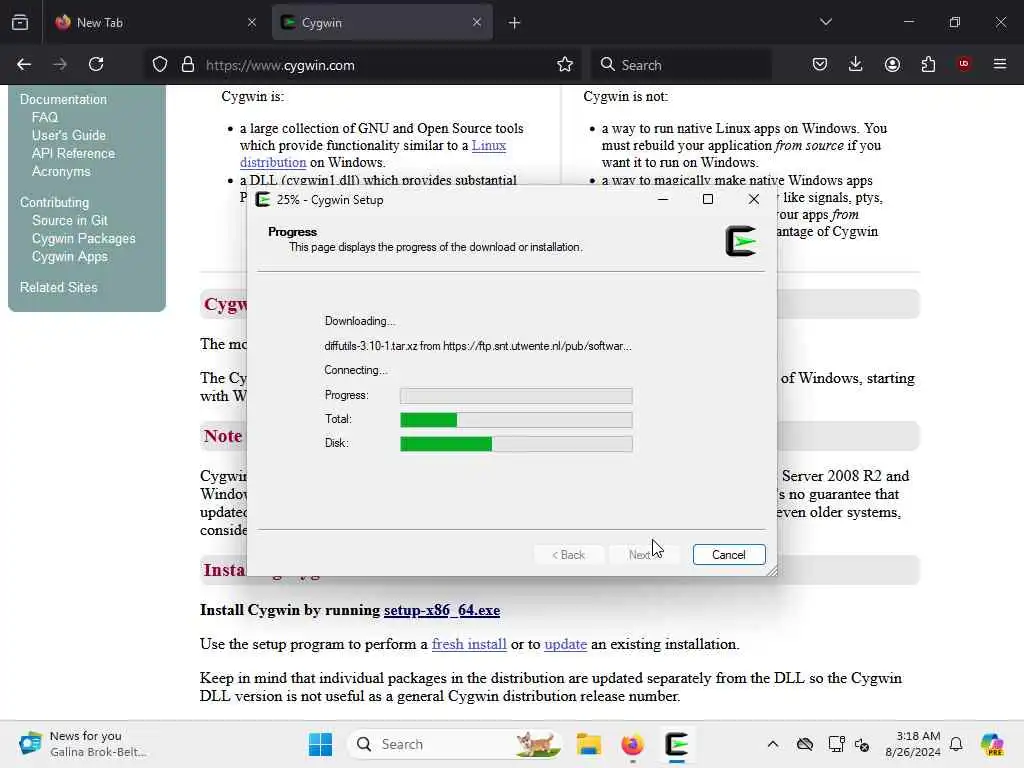Image resolution: width=1024 pixels, height=768 pixels.
Task: Open Firefox from the taskbar
Action: (x=632, y=744)
